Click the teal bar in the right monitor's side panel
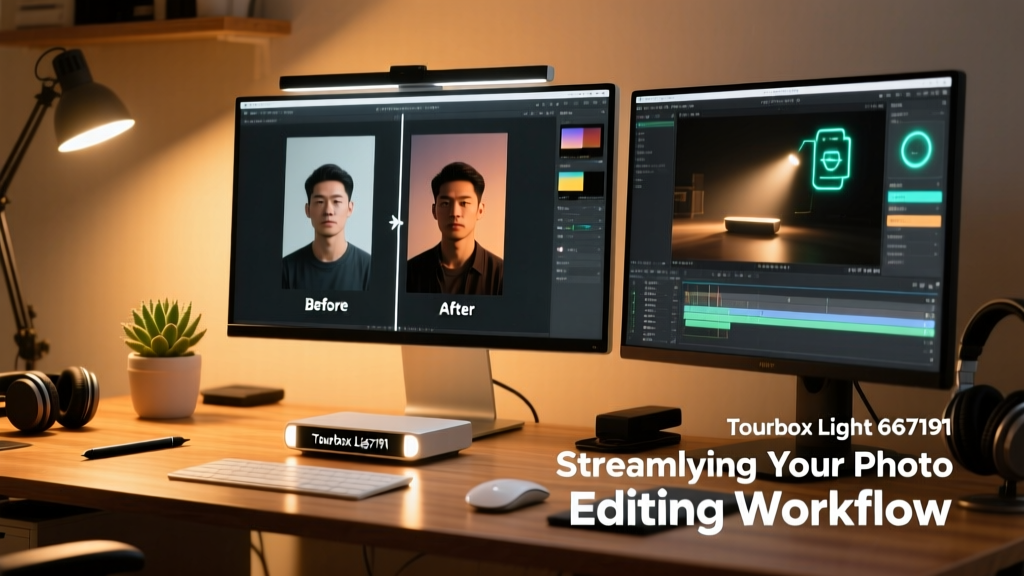This screenshot has width=1024, height=576. [914, 197]
